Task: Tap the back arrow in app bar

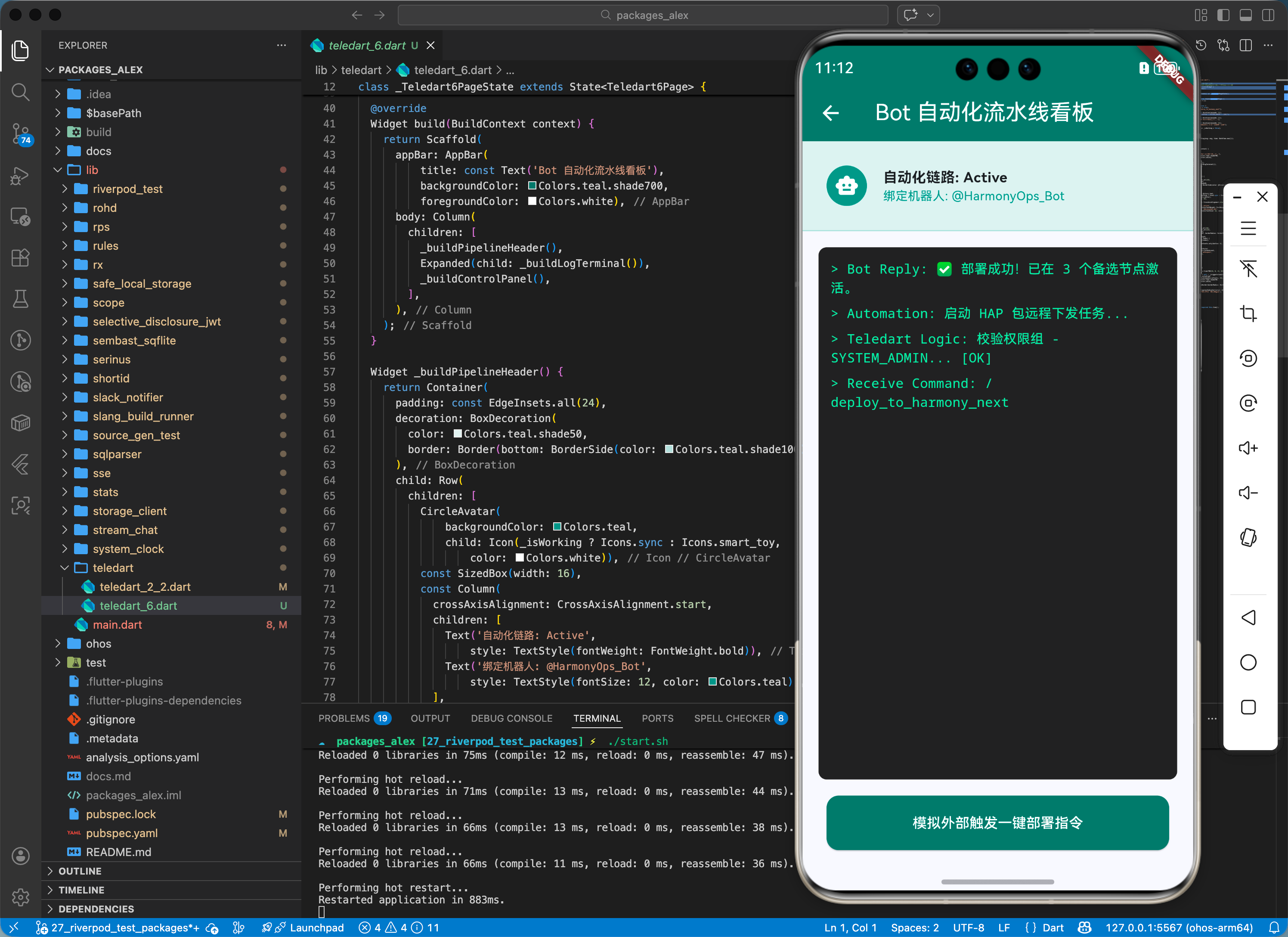Action: click(x=831, y=112)
